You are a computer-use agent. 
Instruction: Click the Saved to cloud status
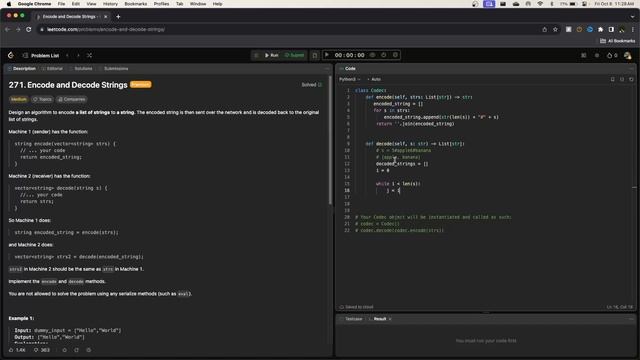tap(356, 307)
